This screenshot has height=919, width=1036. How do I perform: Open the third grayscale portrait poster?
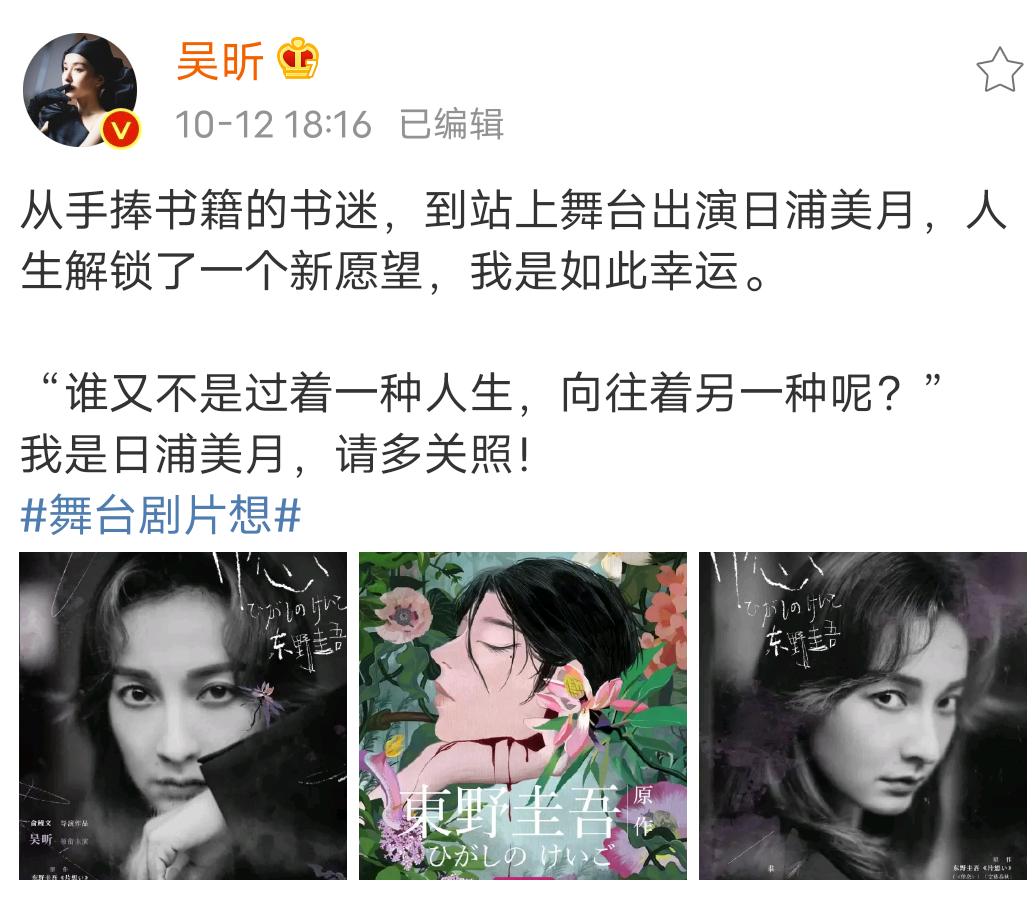(863, 716)
